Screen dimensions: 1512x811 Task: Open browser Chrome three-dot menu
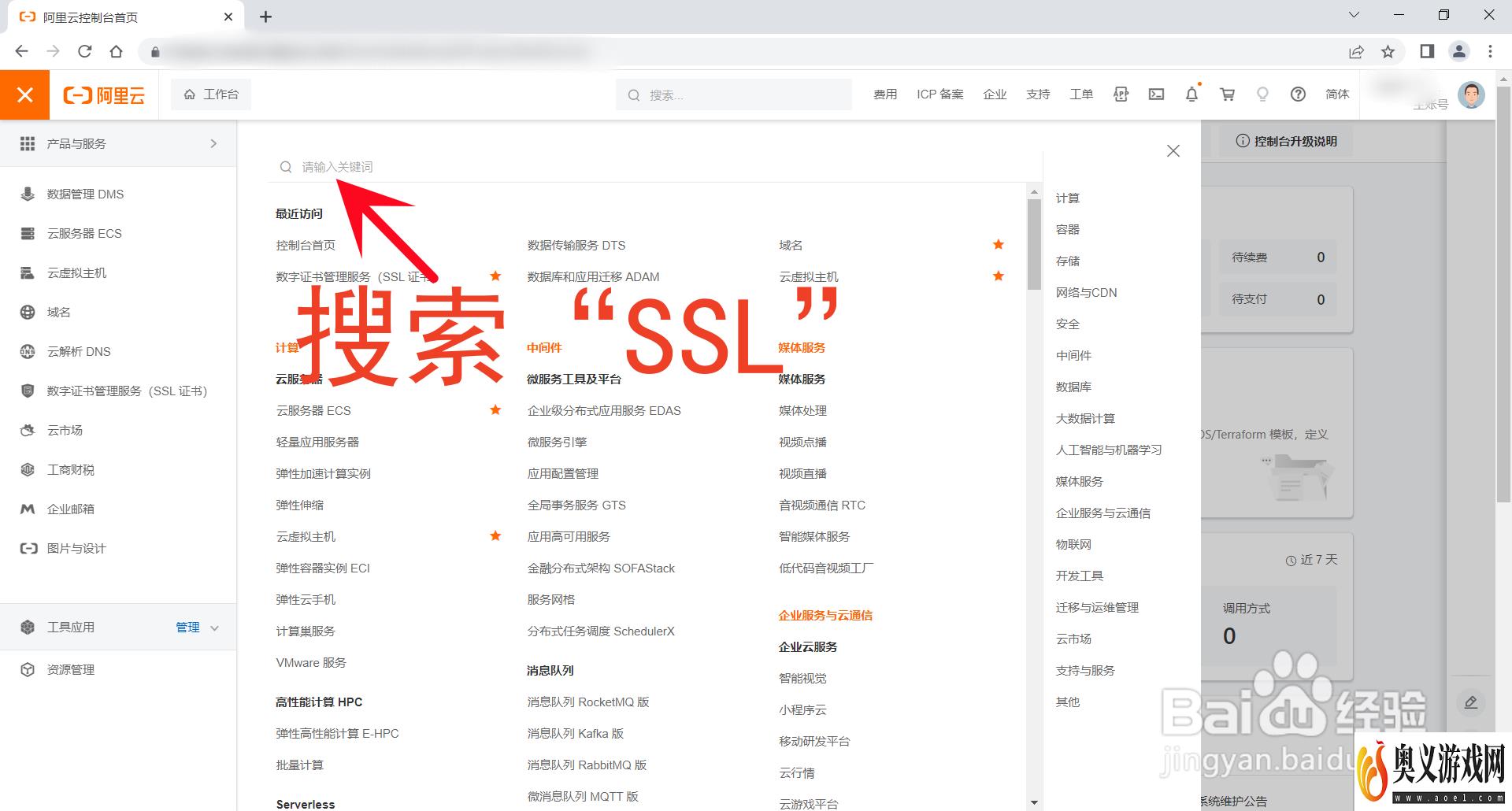coord(1490,52)
